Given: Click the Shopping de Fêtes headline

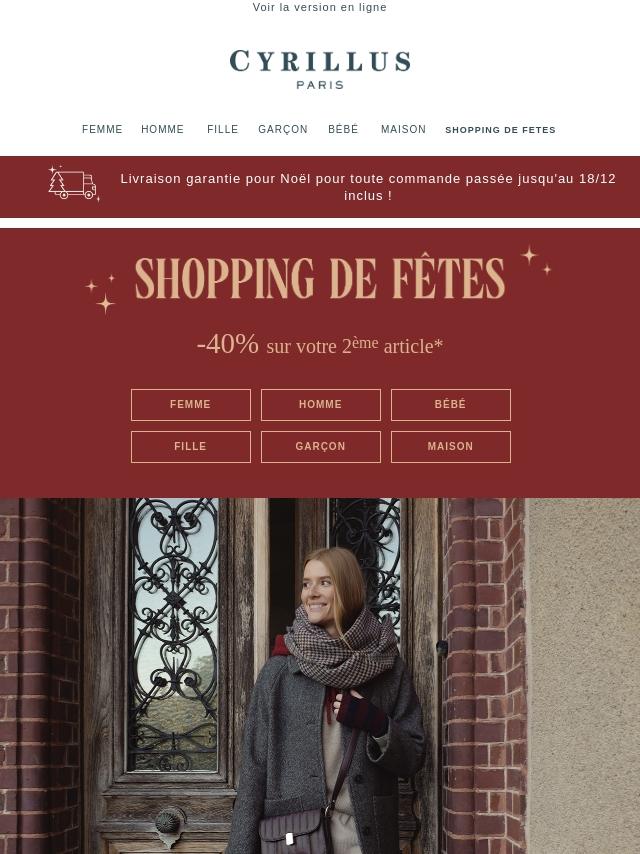Looking at the screenshot, I should [320, 279].
